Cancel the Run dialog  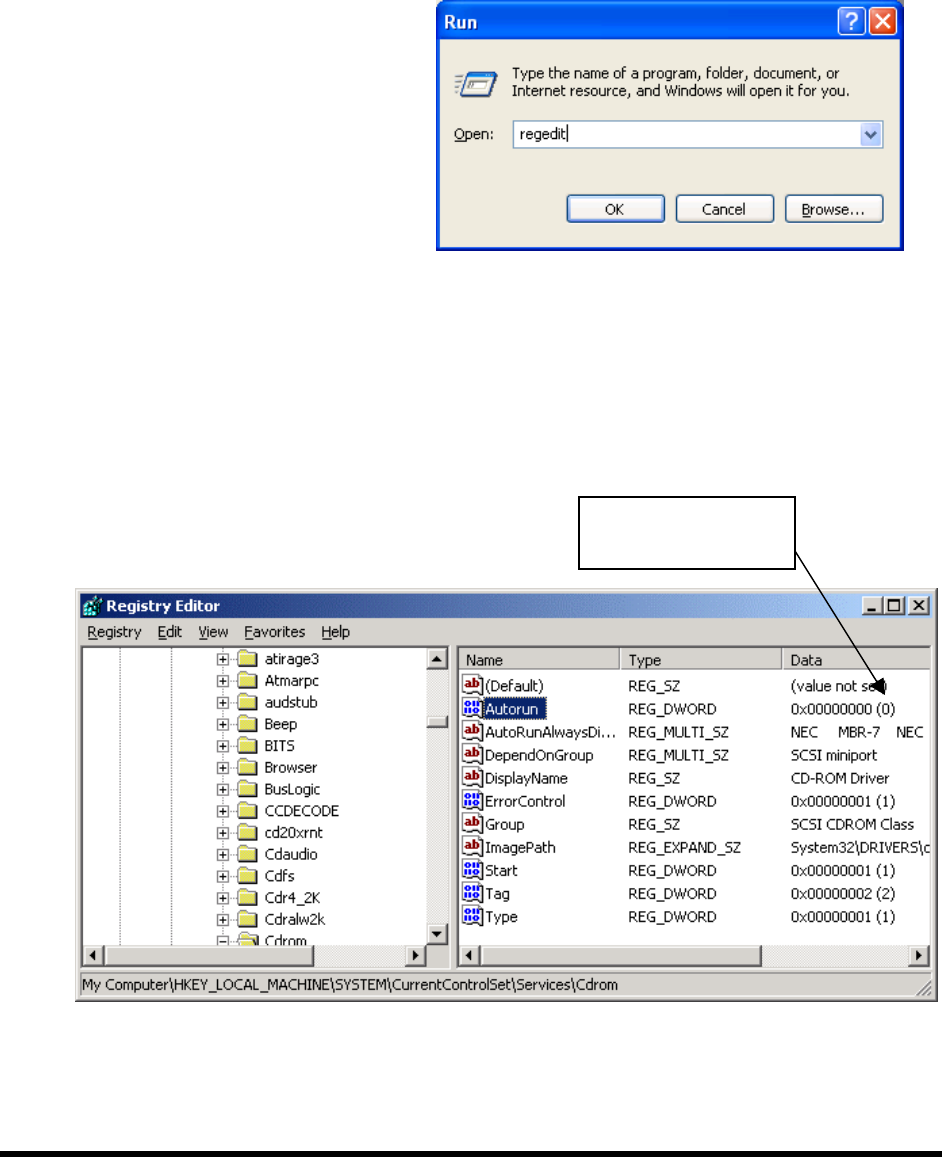point(724,209)
